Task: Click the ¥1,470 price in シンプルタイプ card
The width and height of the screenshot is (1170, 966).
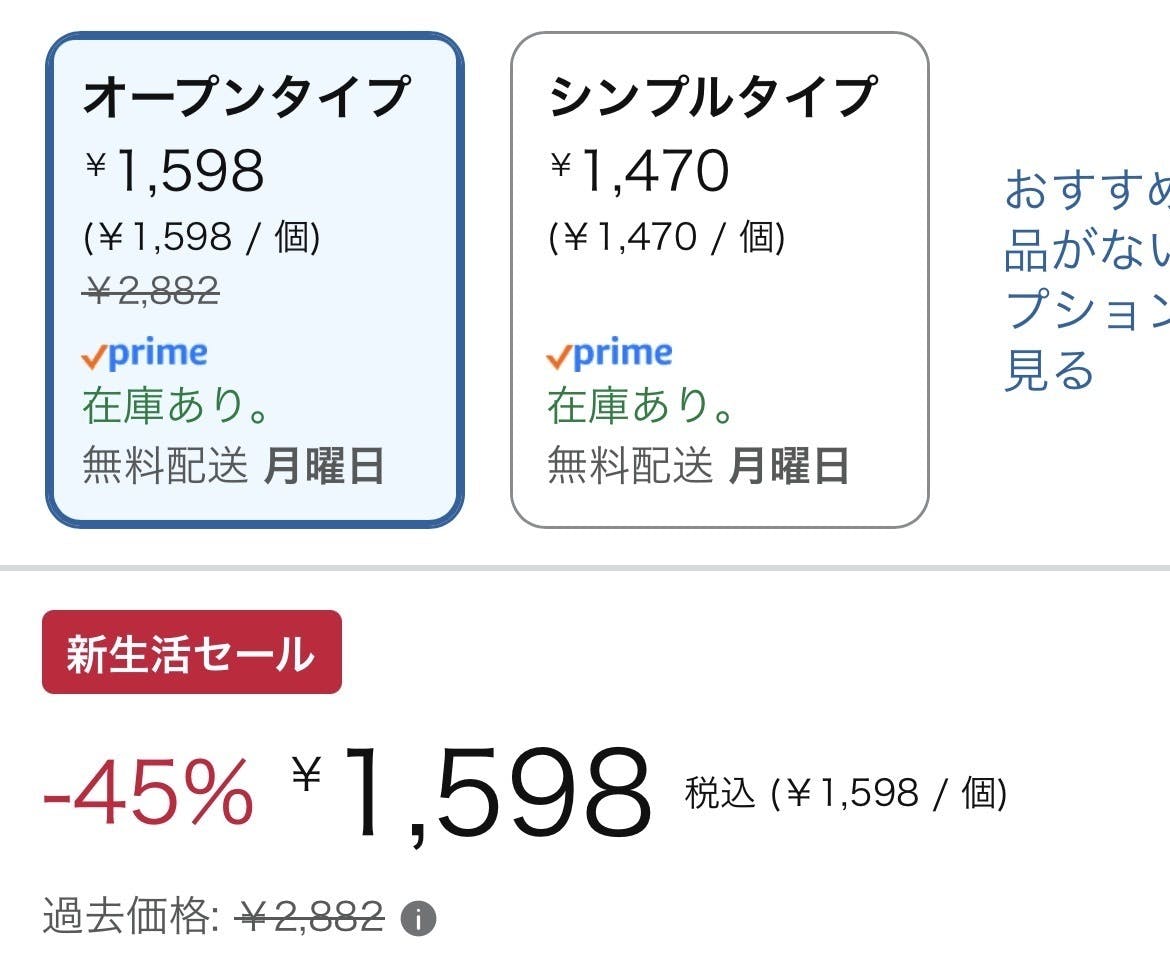Action: (x=640, y=170)
